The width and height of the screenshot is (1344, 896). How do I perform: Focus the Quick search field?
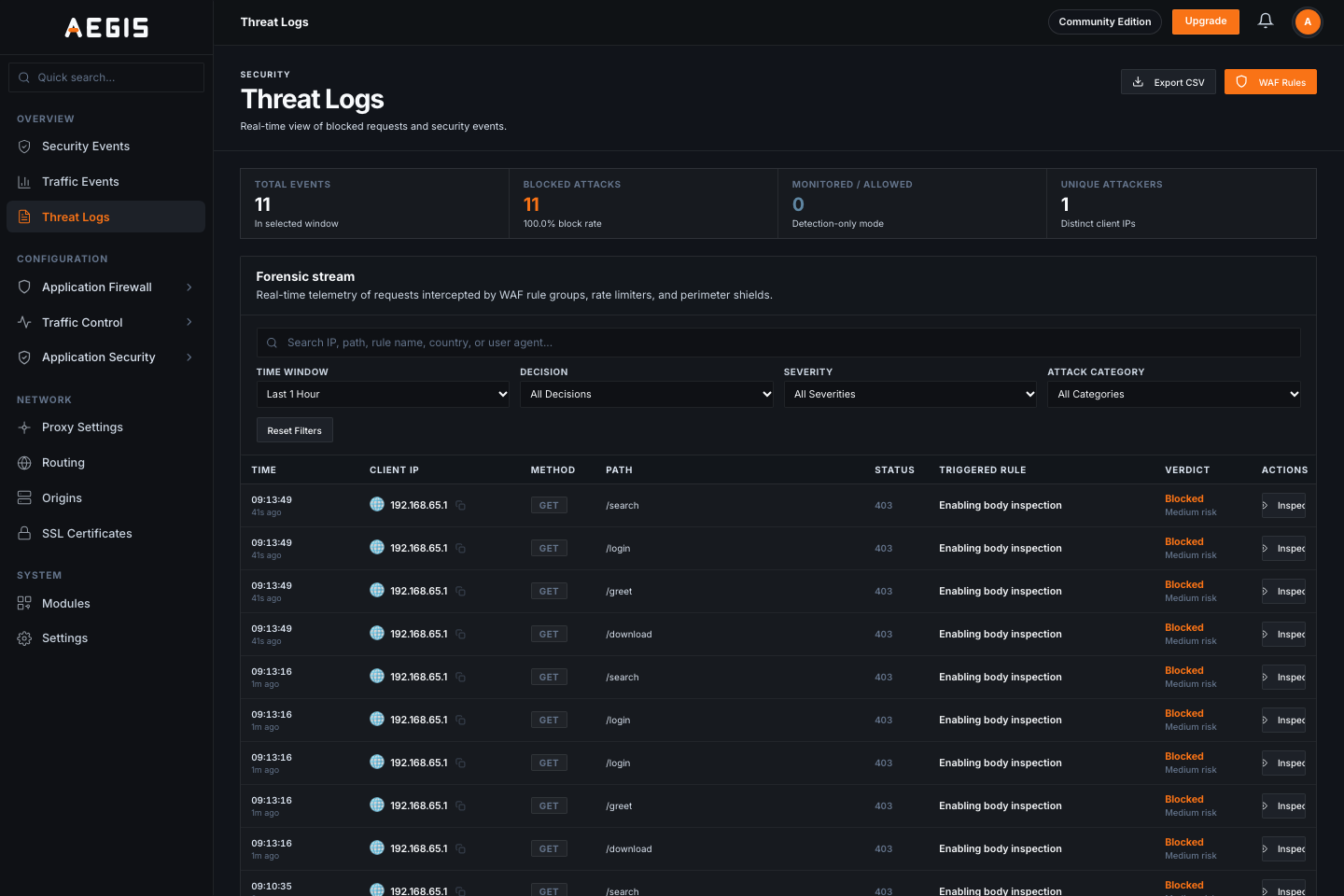click(106, 77)
